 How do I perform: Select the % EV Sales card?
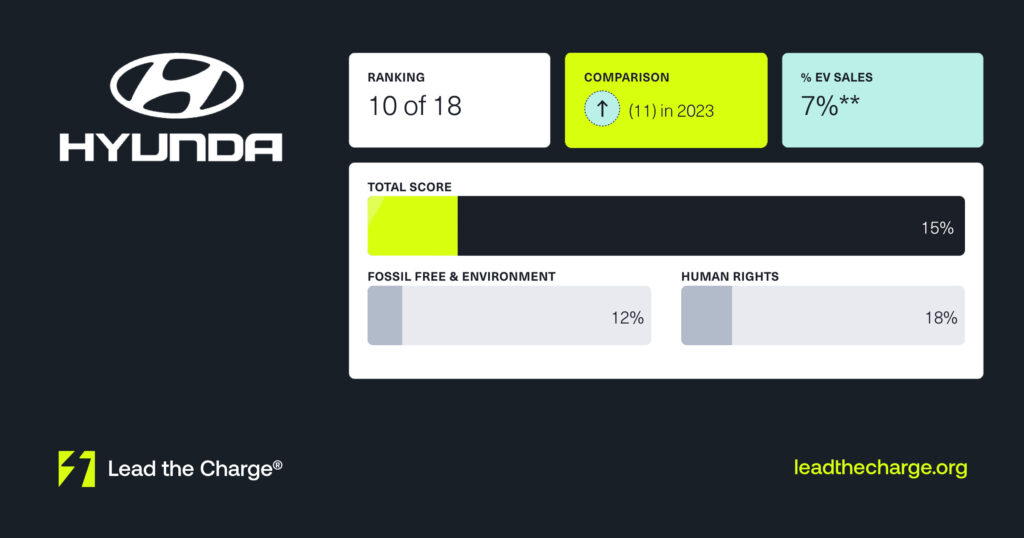coord(882,100)
